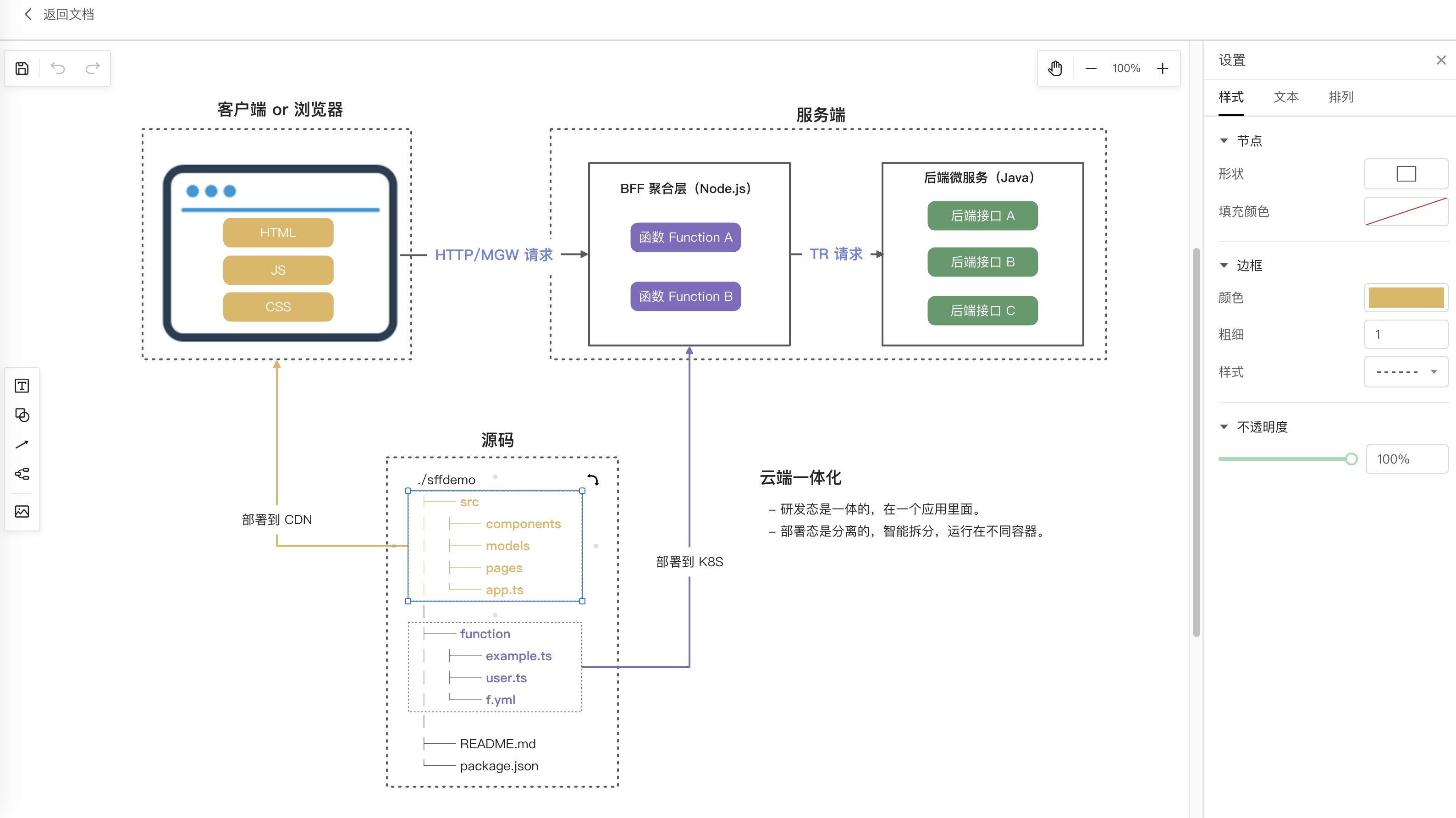Select the hand pan tool

click(x=1055, y=68)
